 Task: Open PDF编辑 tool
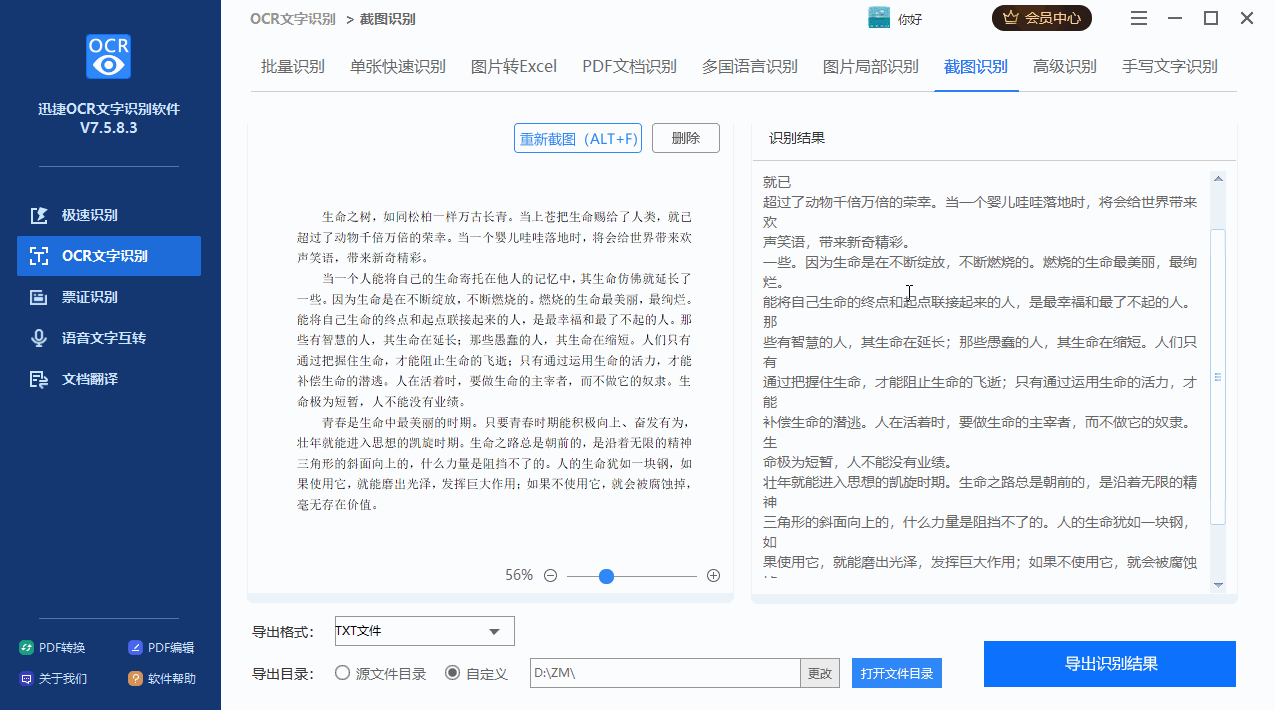coord(161,648)
